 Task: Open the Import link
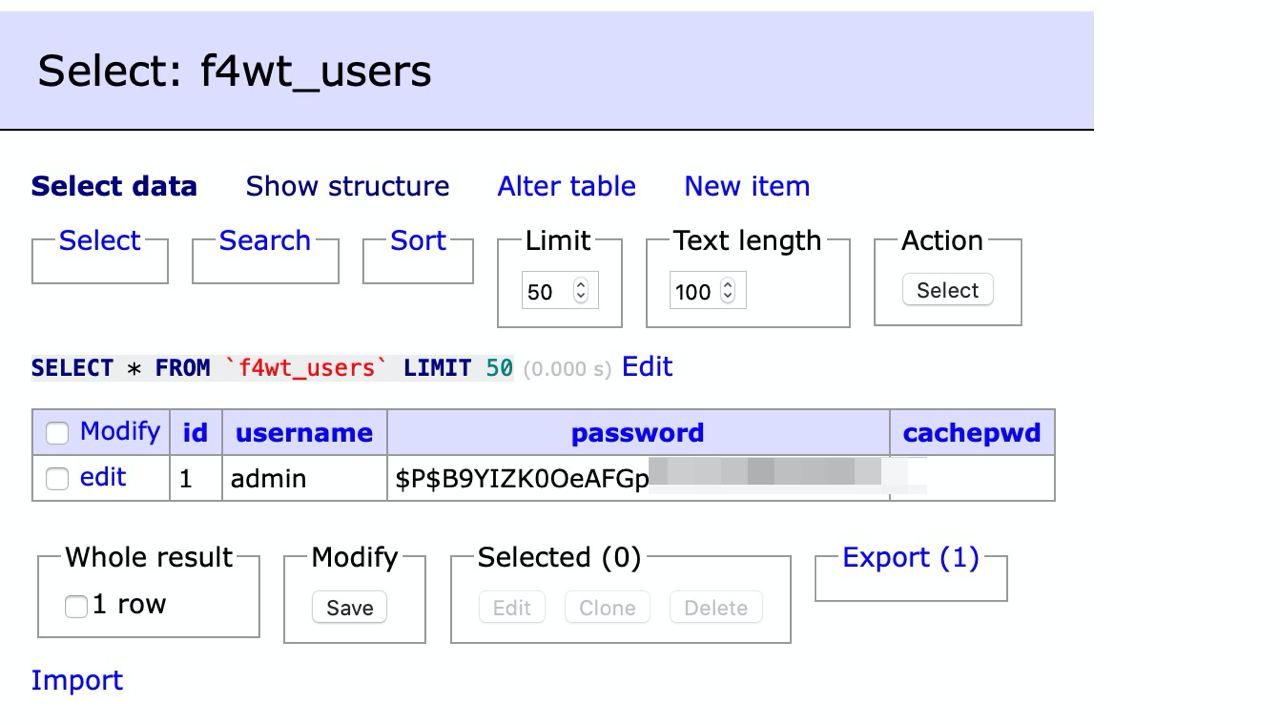[77, 681]
